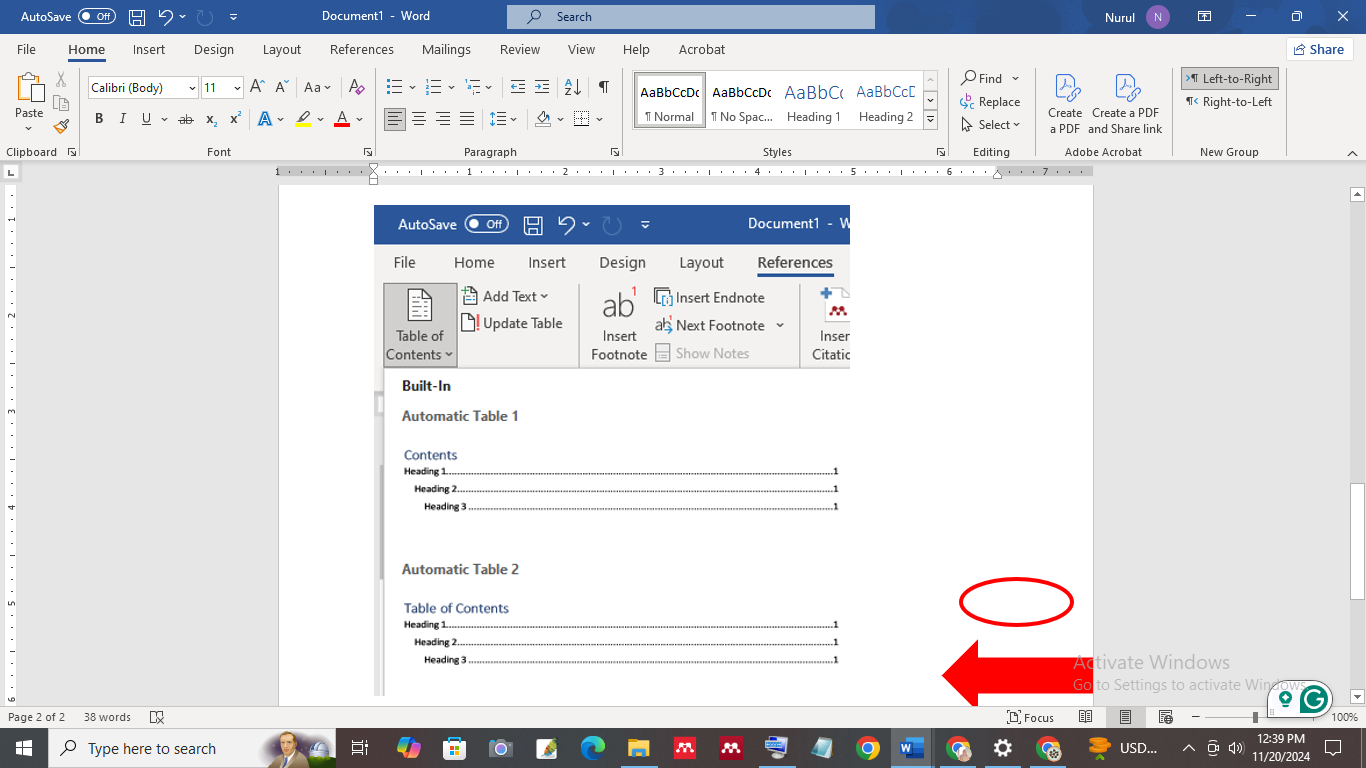The height and width of the screenshot is (768, 1366).
Task: Open the Change Case dropdown
Action: (x=318, y=88)
